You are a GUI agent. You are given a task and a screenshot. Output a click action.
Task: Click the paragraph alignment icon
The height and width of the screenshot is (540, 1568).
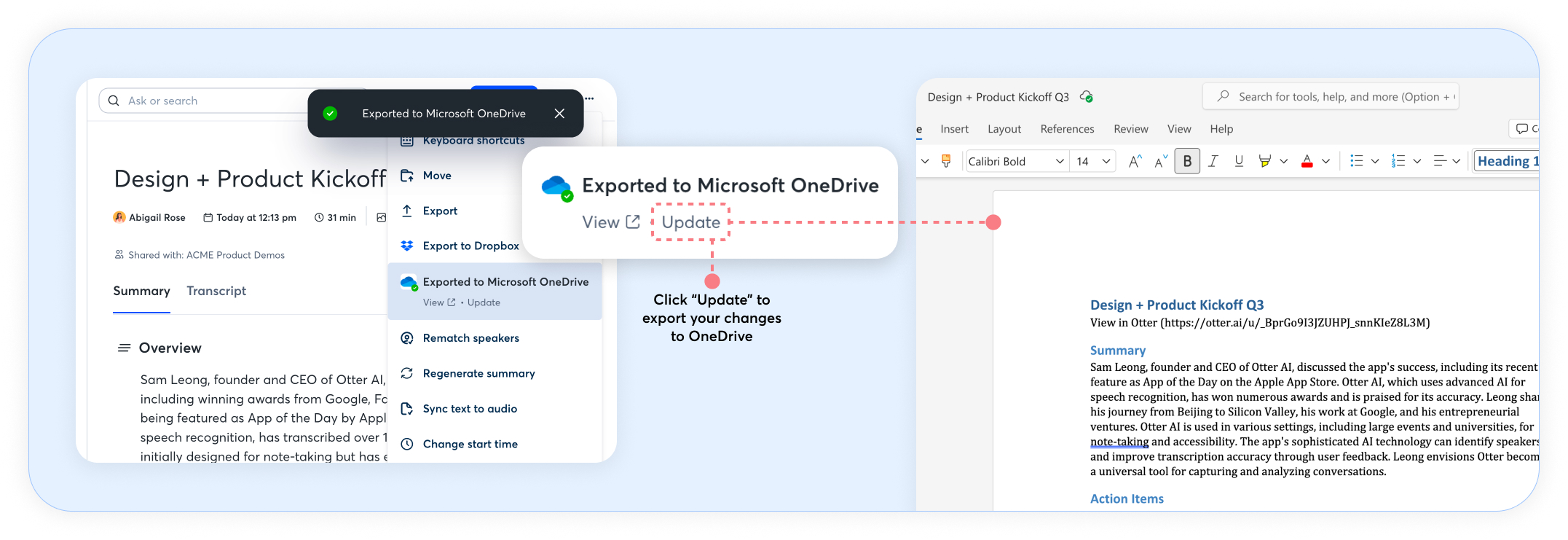point(1440,161)
